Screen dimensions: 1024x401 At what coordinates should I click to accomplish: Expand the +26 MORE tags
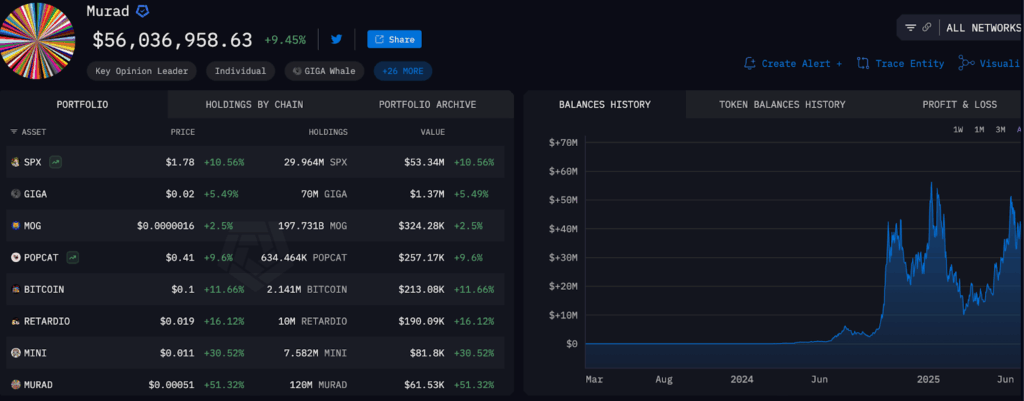(x=402, y=71)
